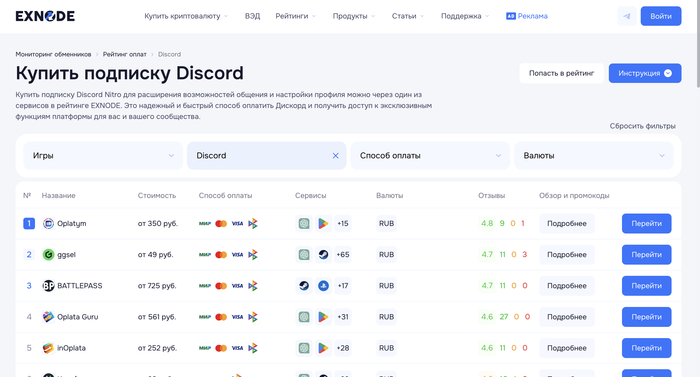700x377 pixels.
Task: Click the MIR payment icon in Oplatym row
Action: tap(205, 223)
